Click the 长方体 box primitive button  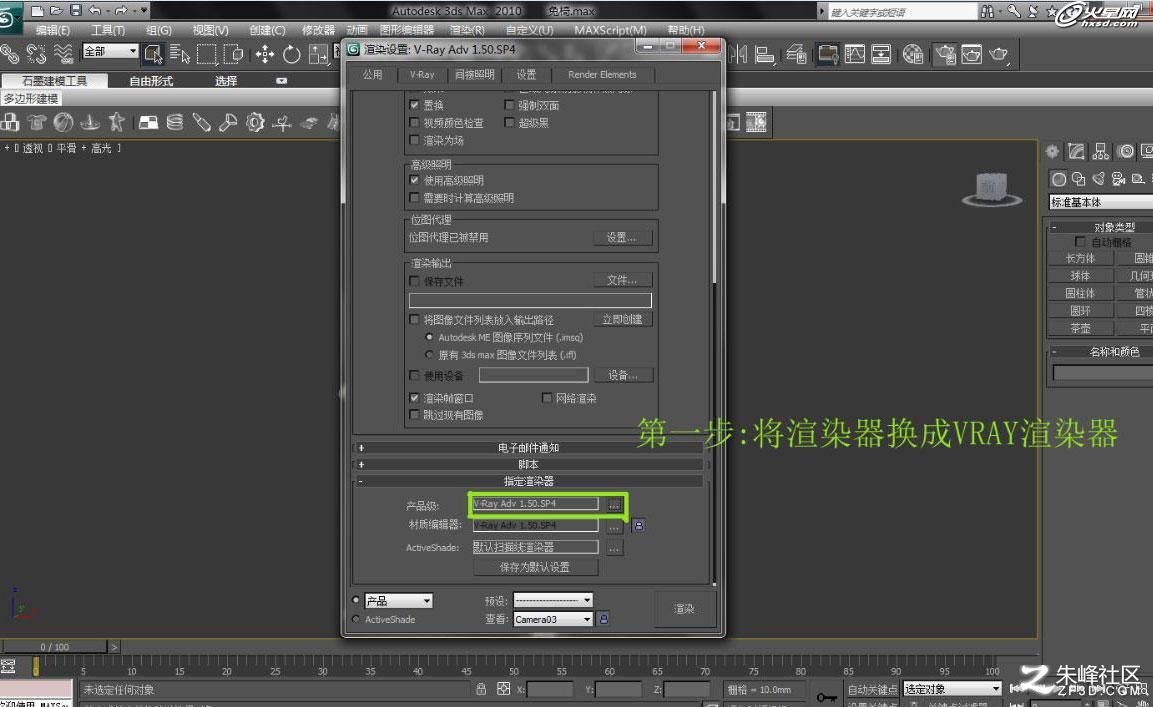pos(1080,258)
